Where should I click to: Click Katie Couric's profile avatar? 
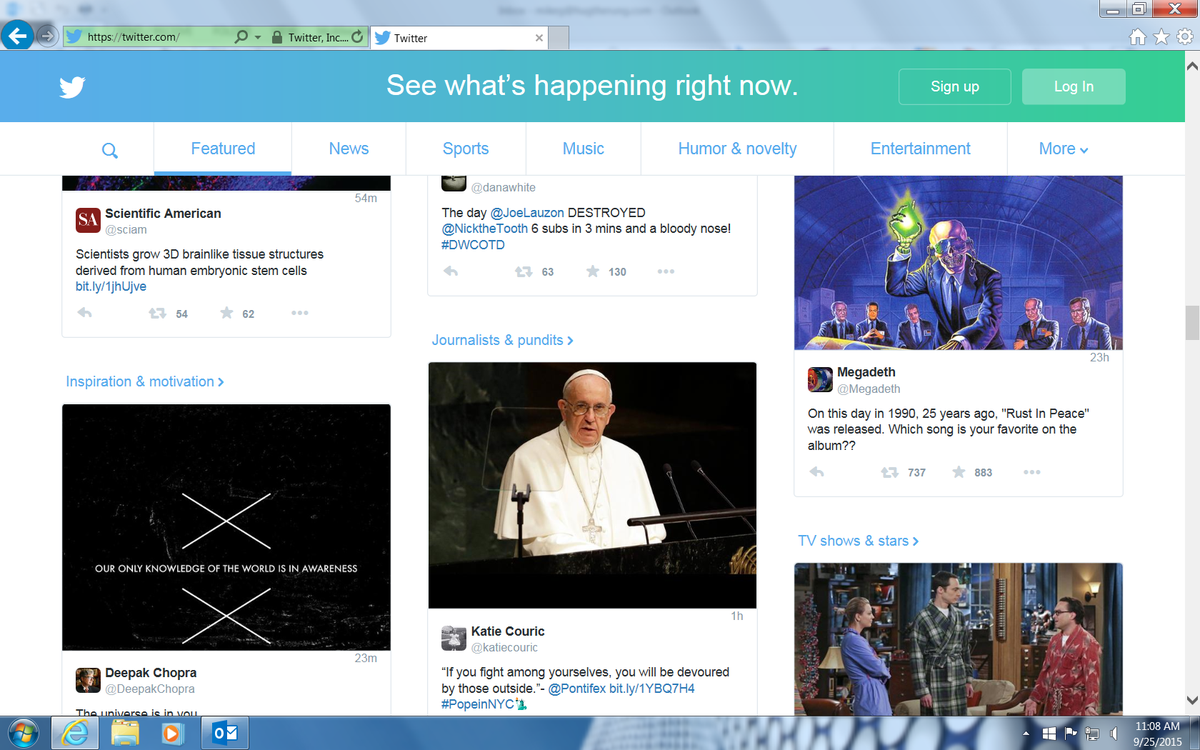(x=454, y=638)
